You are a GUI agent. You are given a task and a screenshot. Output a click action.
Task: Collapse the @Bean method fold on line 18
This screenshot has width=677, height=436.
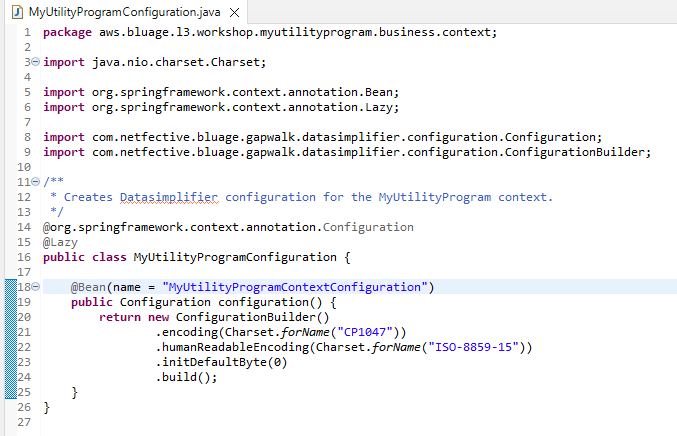(x=36, y=287)
